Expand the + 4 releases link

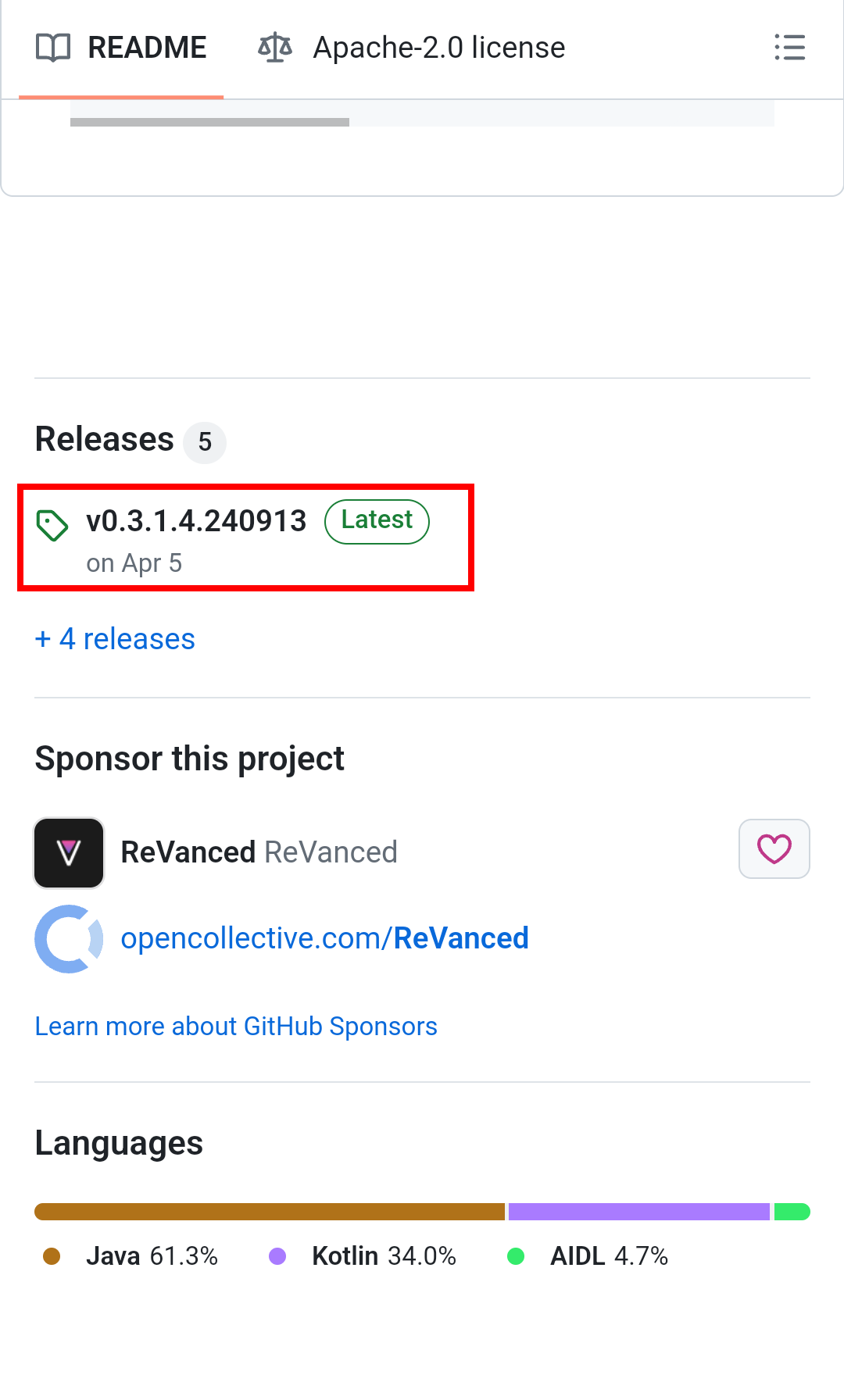115,639
